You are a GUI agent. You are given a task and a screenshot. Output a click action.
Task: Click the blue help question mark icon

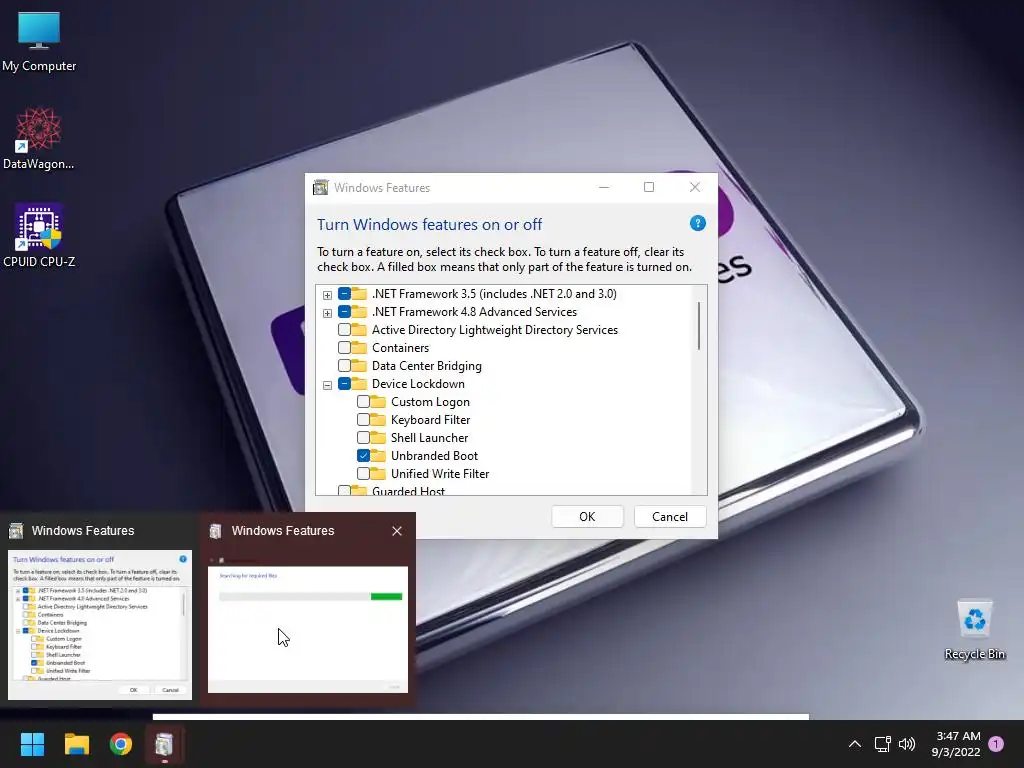click(697, 223)
